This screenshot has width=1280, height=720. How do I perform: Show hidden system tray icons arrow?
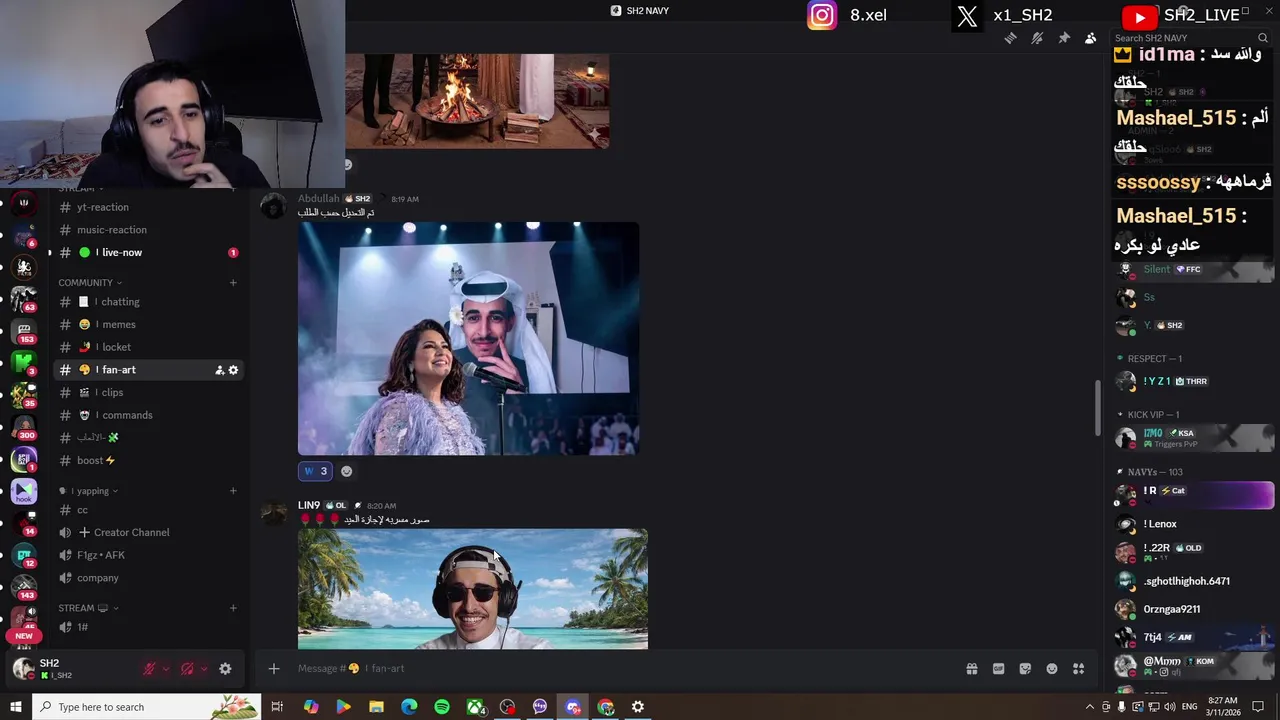[x=1090, y=707]
